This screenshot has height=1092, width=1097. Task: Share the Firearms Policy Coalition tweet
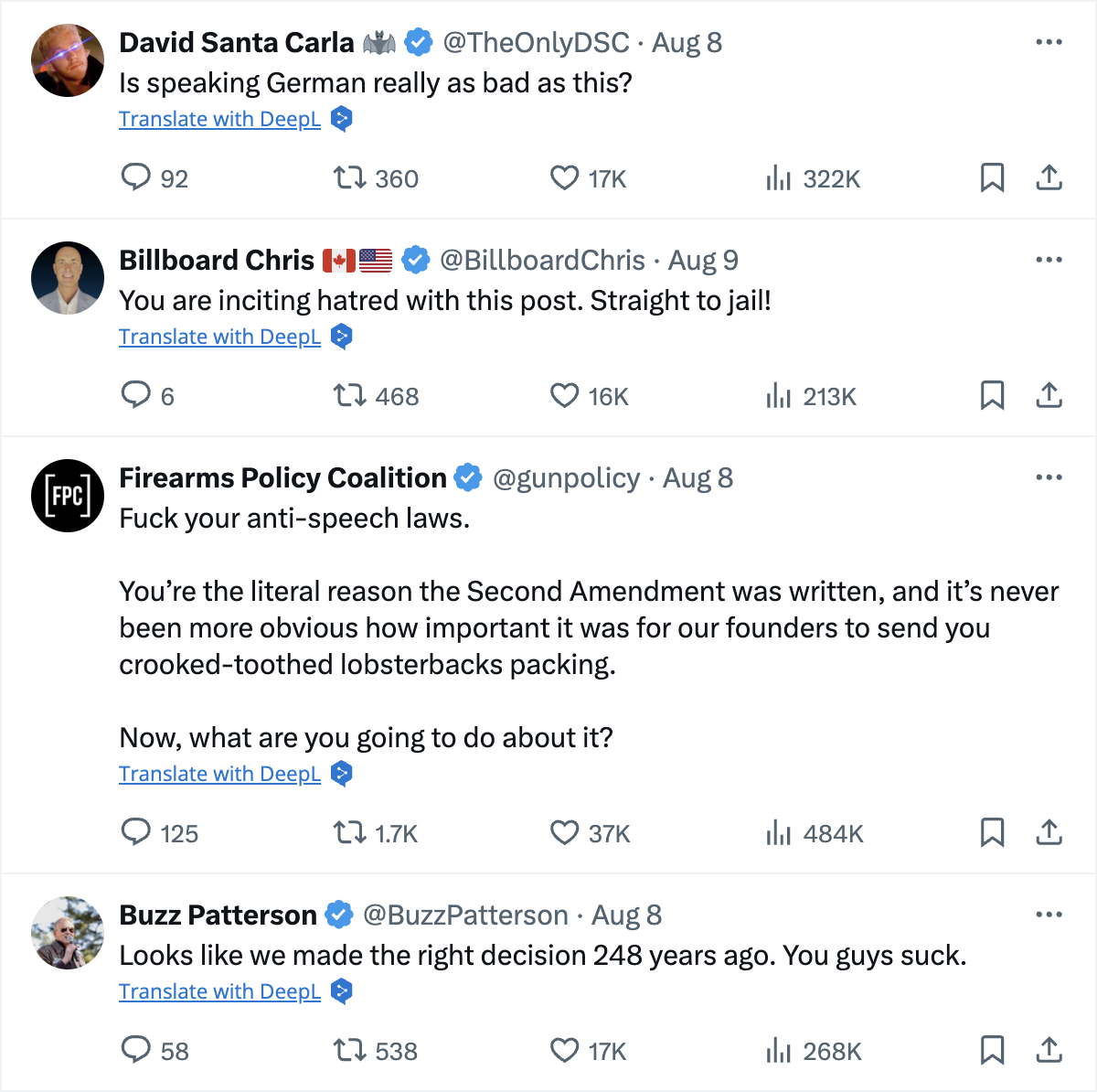1049,832
